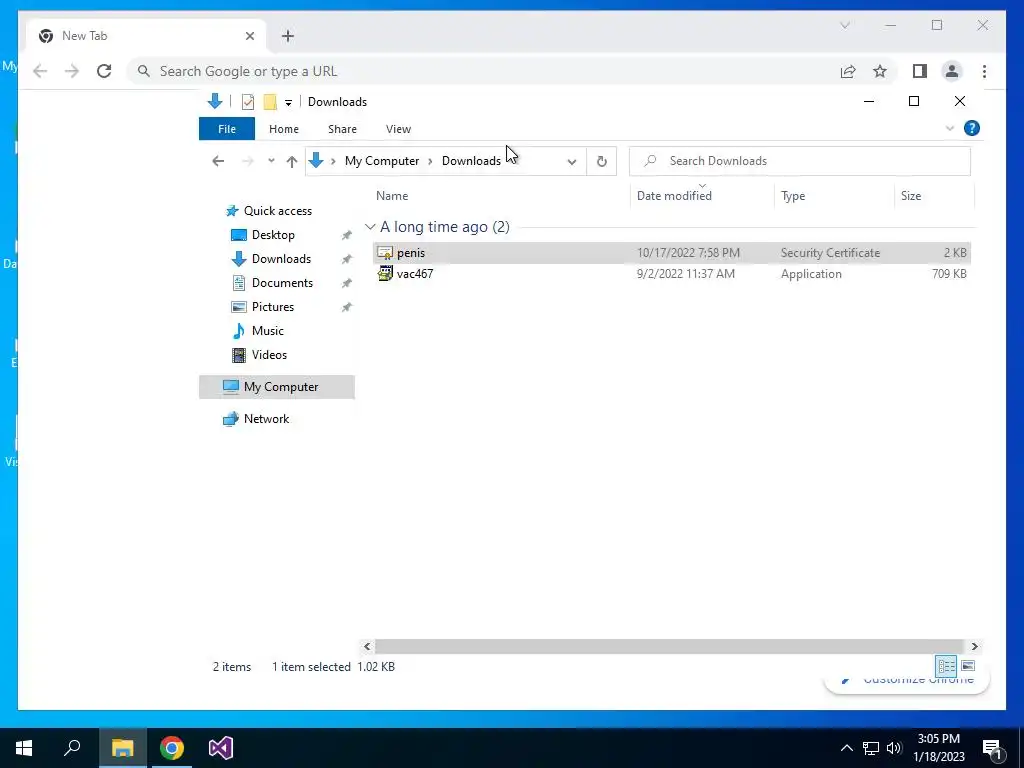Image resolution: width=1024 pixels, height=768 pixels.
Task: Sort by Date modified column
Action: pyautogui.click(x=674, y=196)
